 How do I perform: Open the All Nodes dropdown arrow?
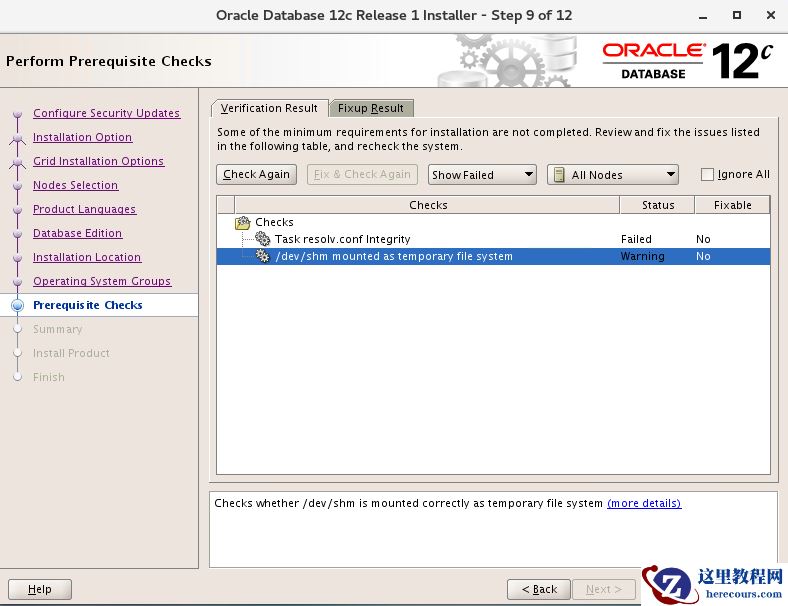[x=670, y=174]
